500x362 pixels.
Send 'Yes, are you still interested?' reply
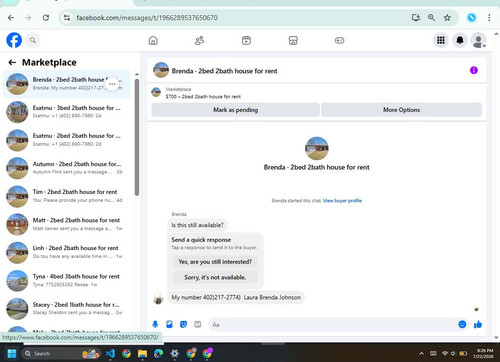[215, 262]
